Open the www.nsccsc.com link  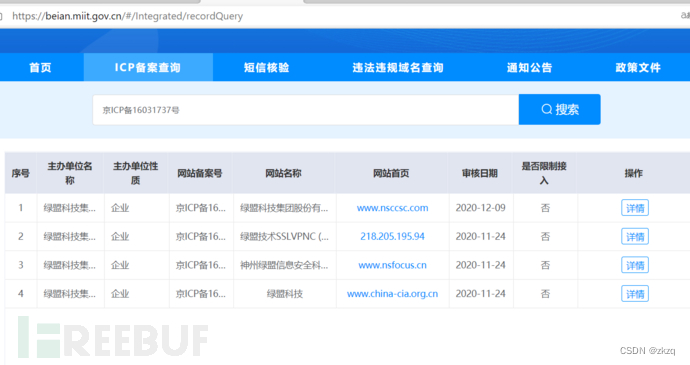(393, 208)
